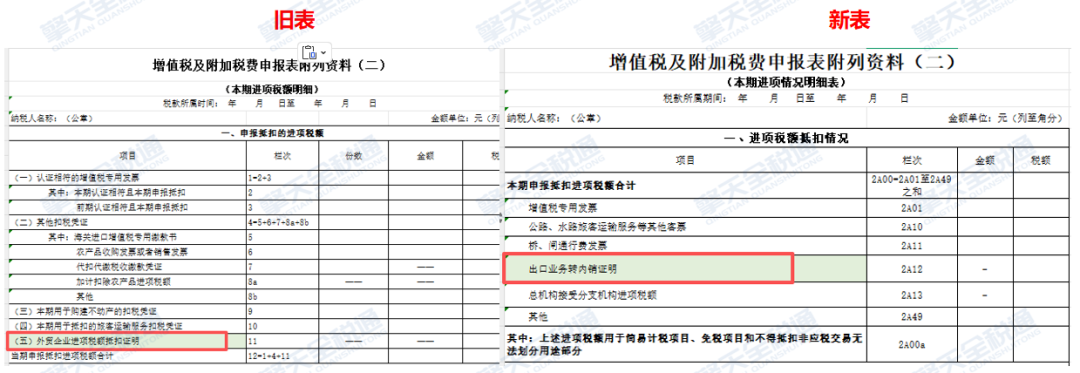Open the Paste Options clipboard icon
The image size is (1080, 373).
coord(309,52)
